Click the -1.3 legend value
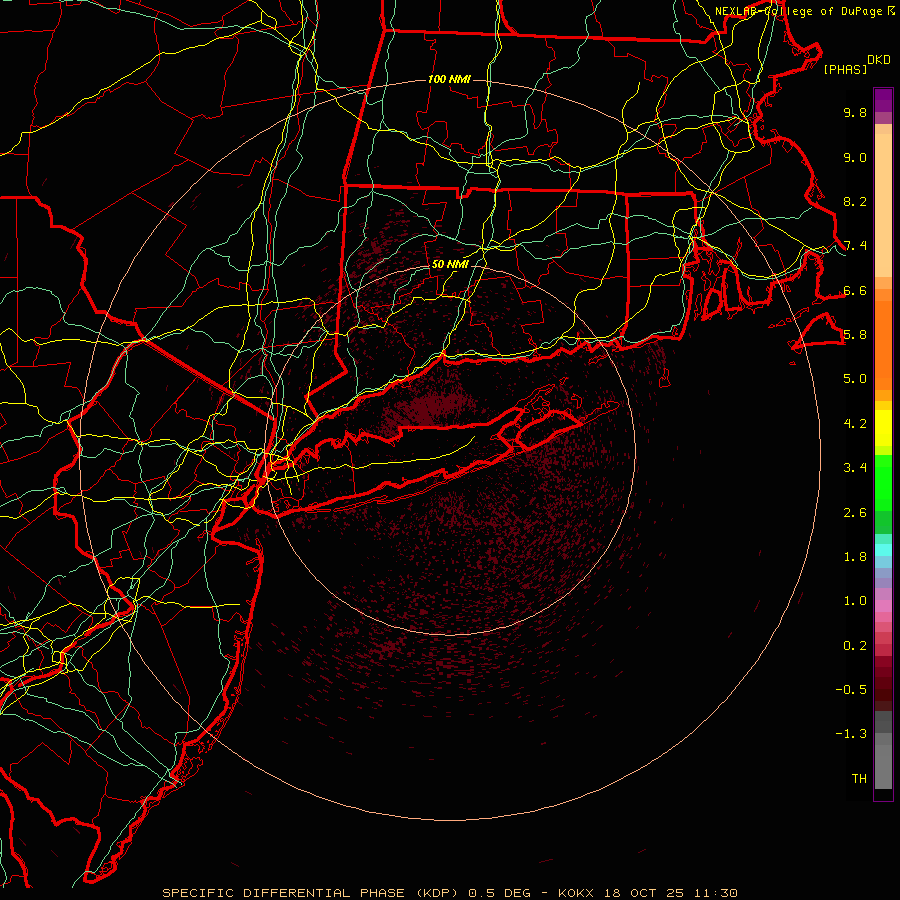The image size is (900, 900). (x=851, y=734)
